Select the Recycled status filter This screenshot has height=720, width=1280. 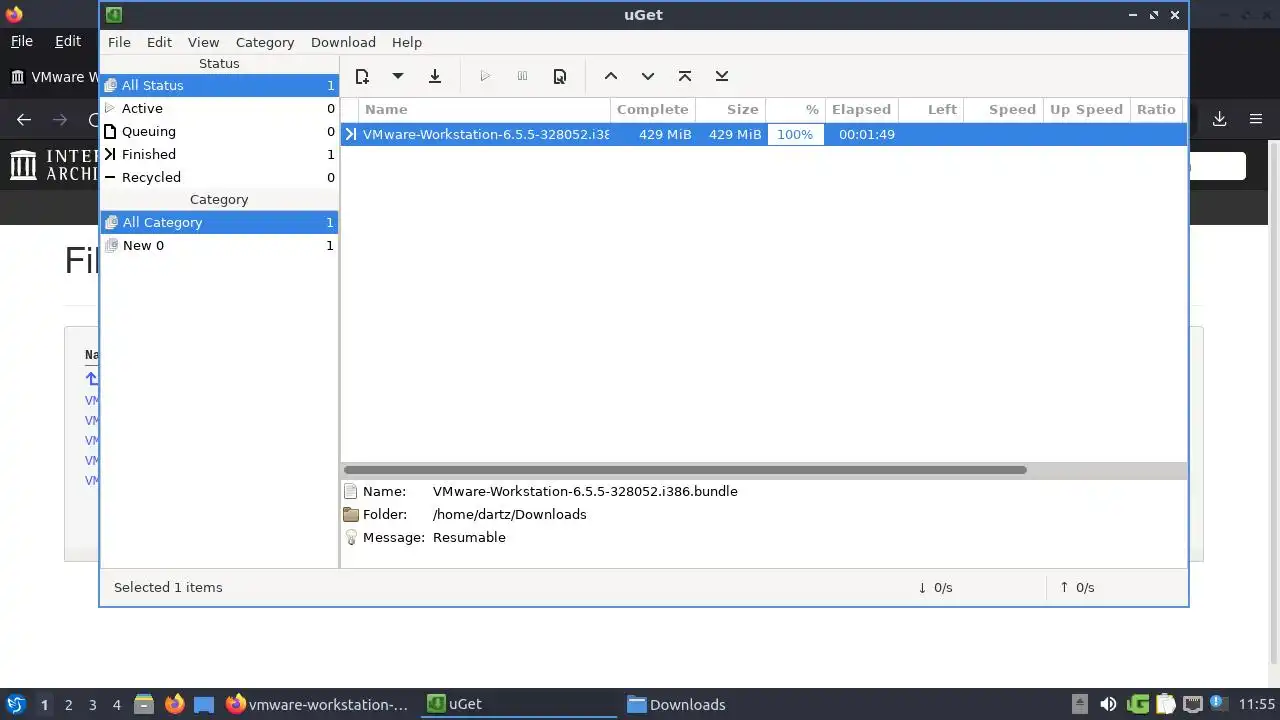pos(219,177)
